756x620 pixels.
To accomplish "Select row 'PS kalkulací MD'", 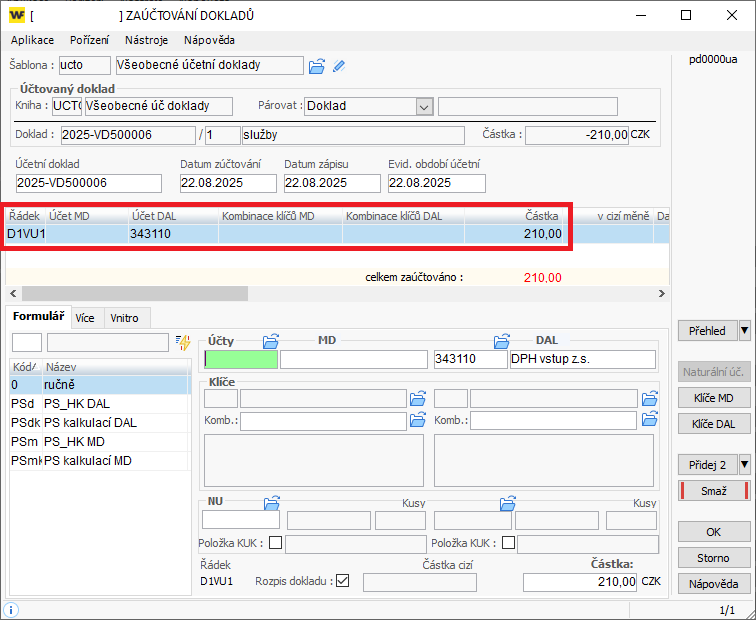I will (x=99, y=461).
